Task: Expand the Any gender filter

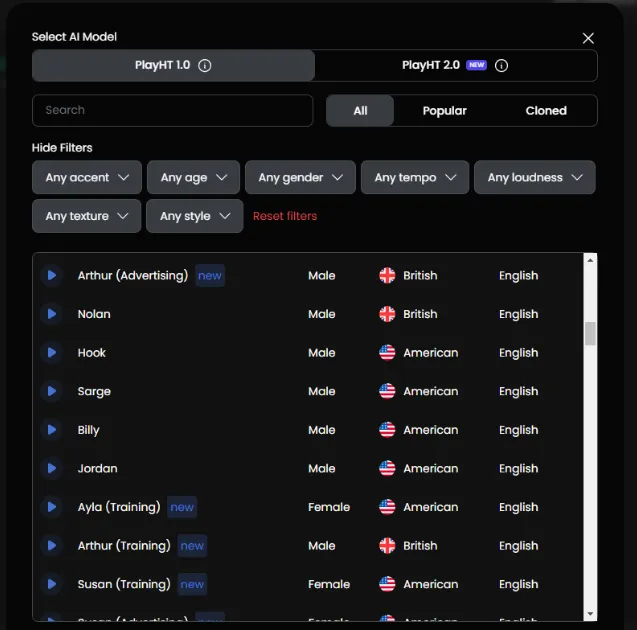Action: (x=300, y=177)
